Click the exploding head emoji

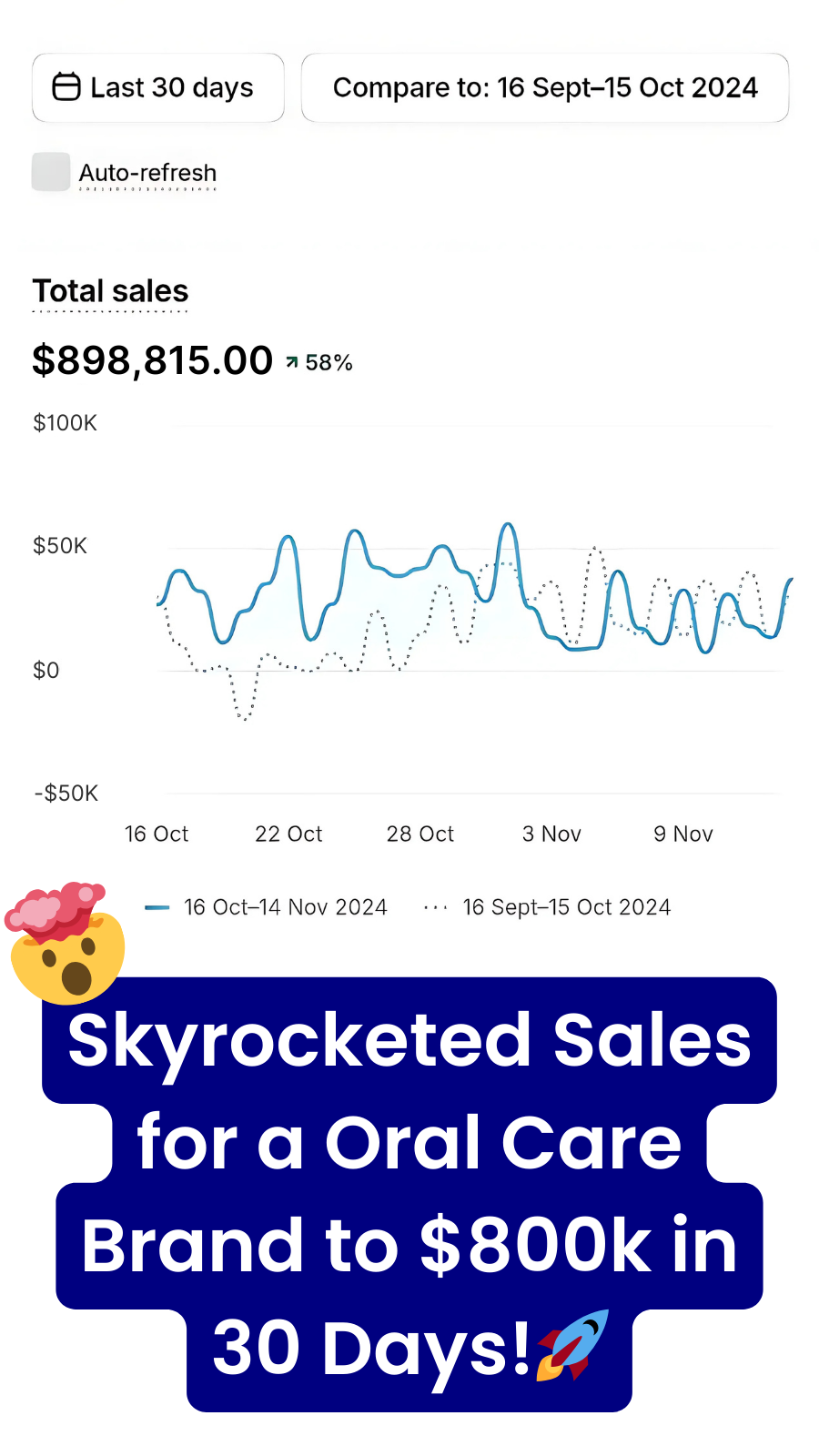click(x=64, y=944)
